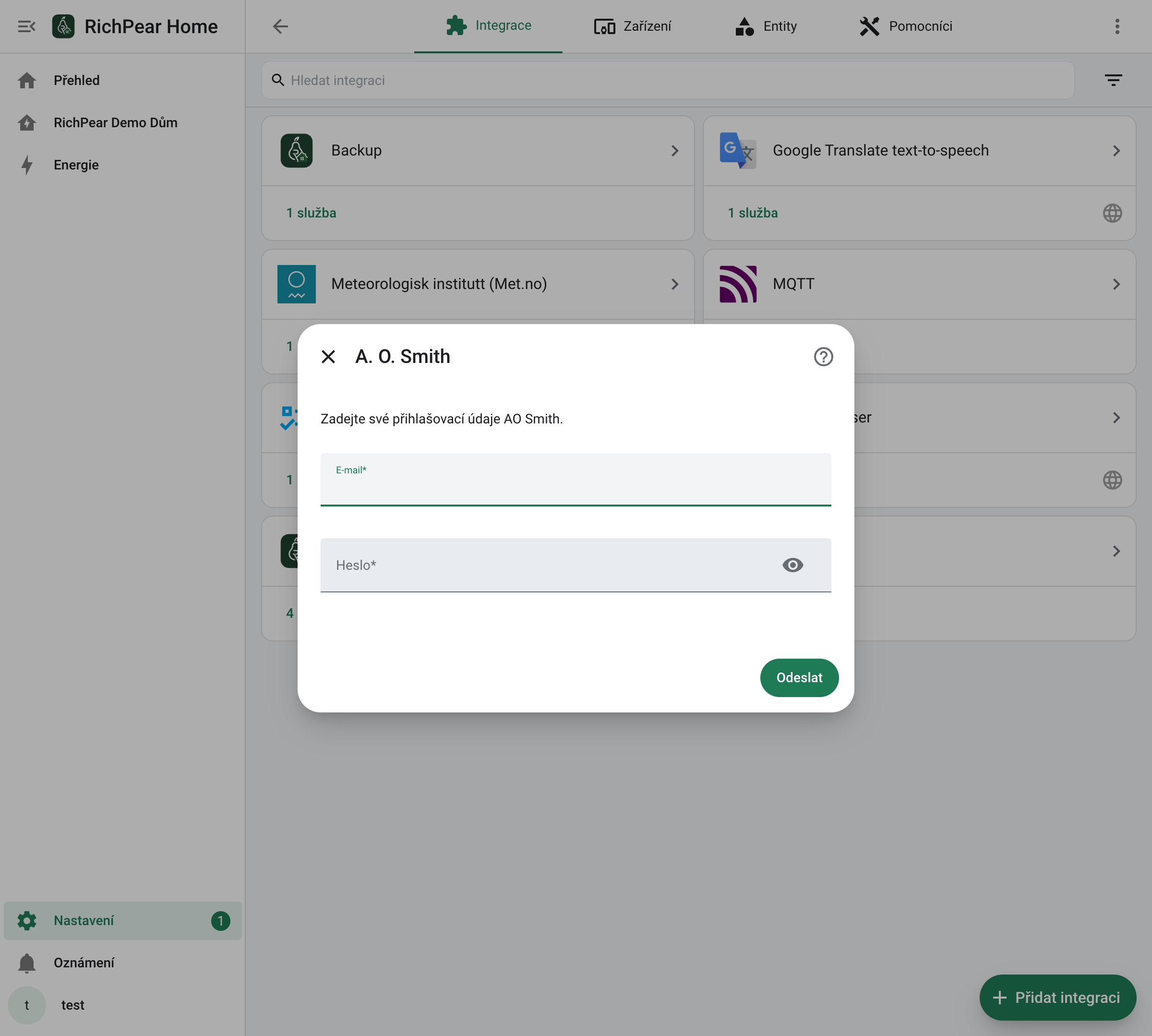The height and width of the screenshot is (1036, 1152).
Task: Go back with the arrow icon
Action: tap(280, 26)
